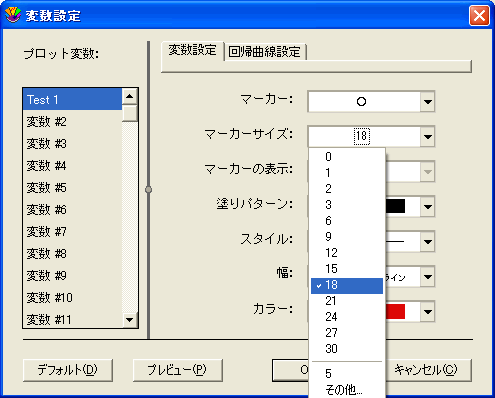Click the デフォルト(D) button
The height and width of the screenshot is (398, 495).
68,370
